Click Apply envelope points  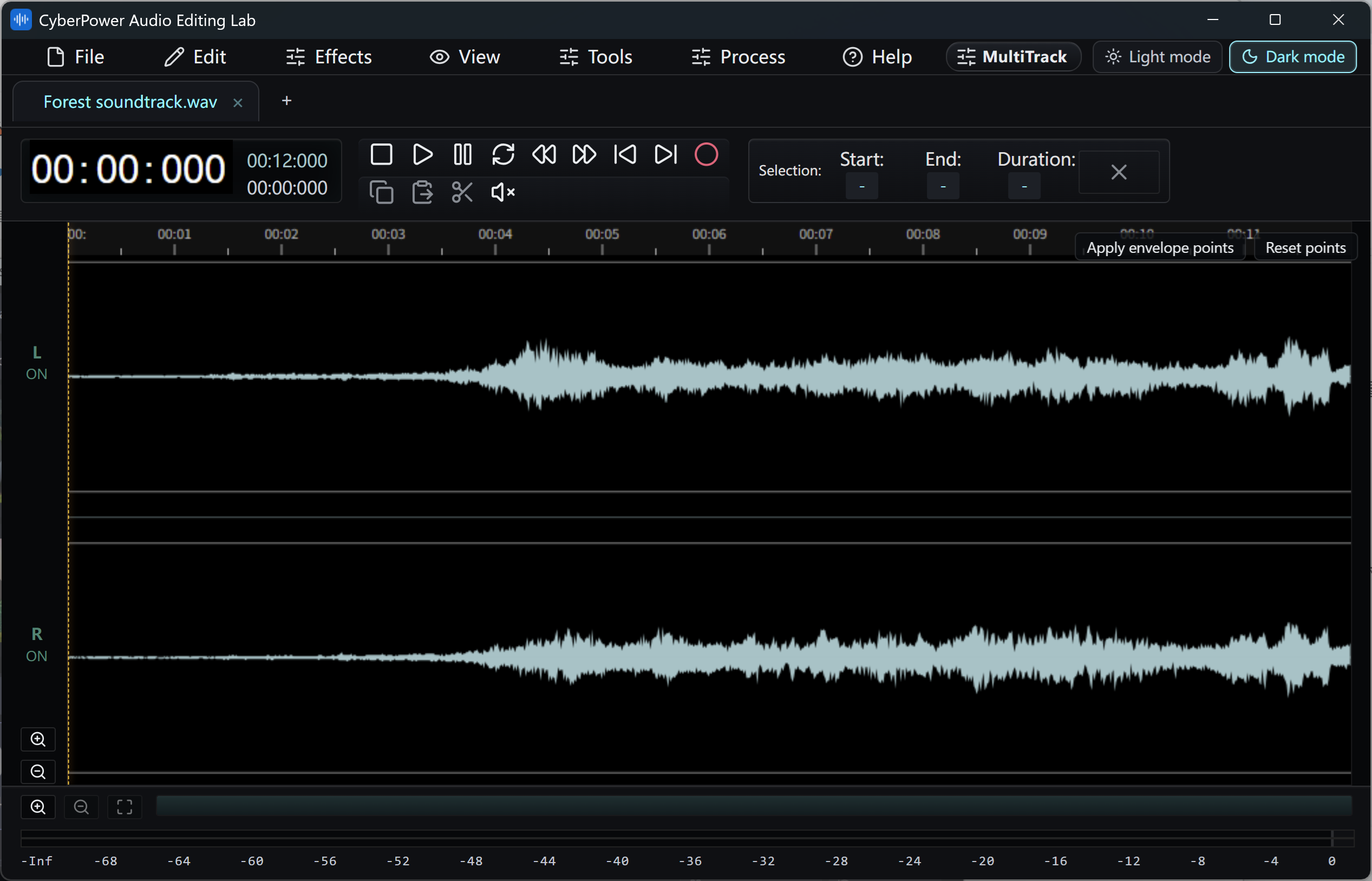click(1160, 247)
